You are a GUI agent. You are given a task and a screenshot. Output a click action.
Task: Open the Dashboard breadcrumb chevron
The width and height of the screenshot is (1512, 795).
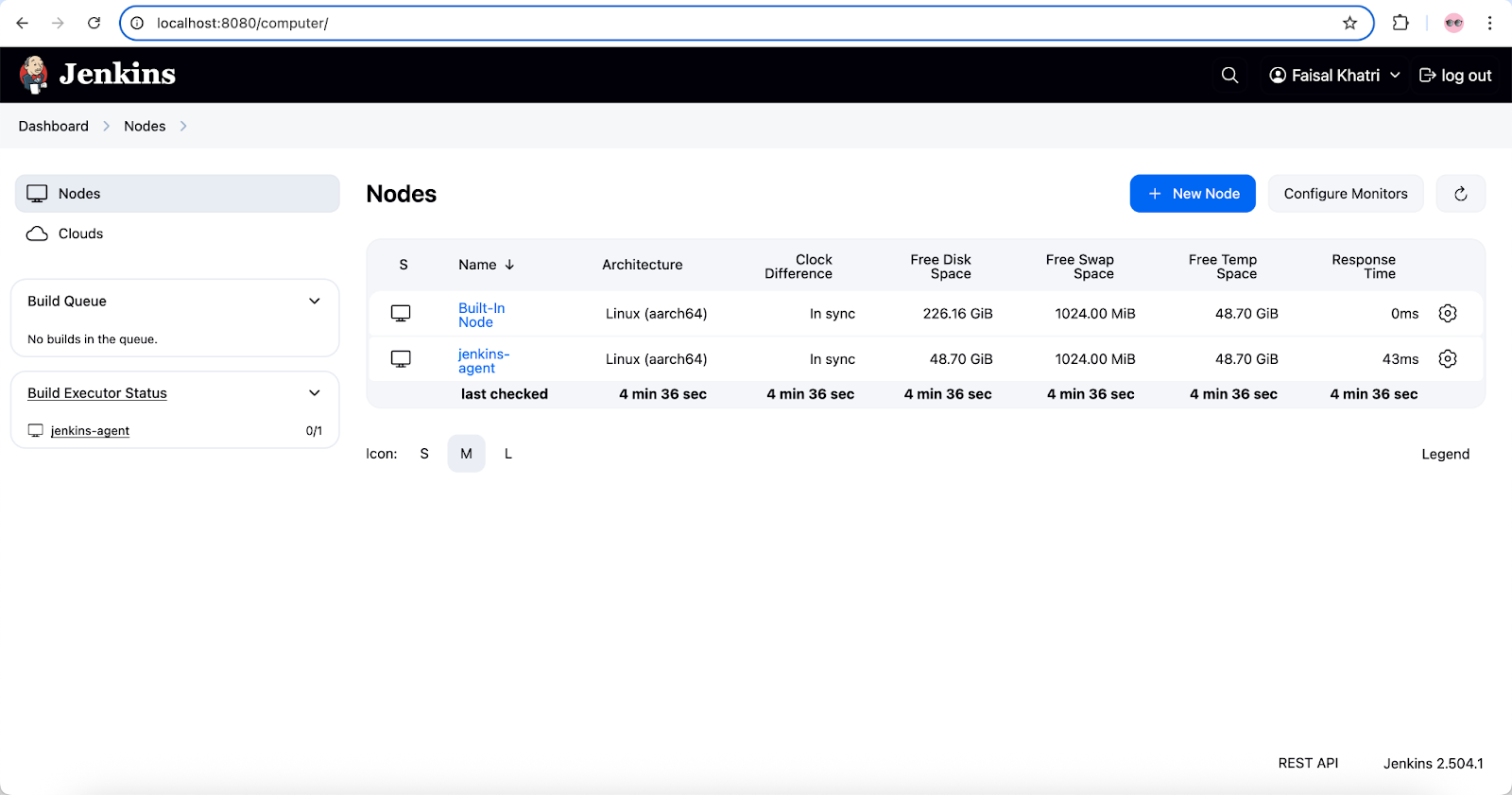(106, 126)
